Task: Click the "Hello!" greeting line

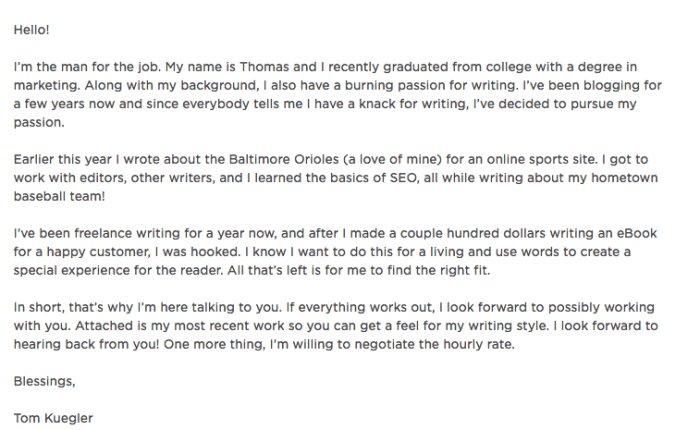Action: [31, 30]
